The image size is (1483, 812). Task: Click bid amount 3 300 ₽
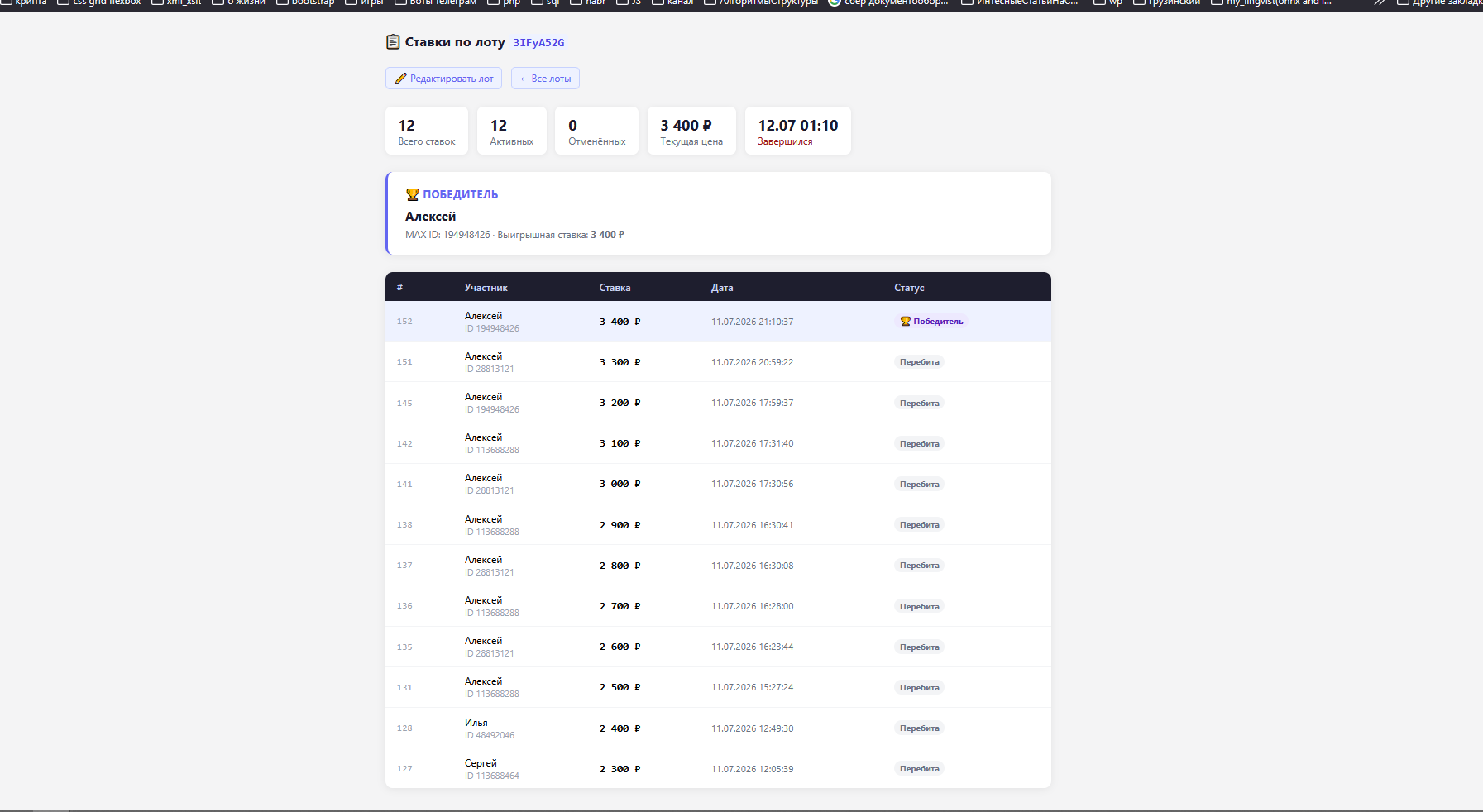(620, 362)
